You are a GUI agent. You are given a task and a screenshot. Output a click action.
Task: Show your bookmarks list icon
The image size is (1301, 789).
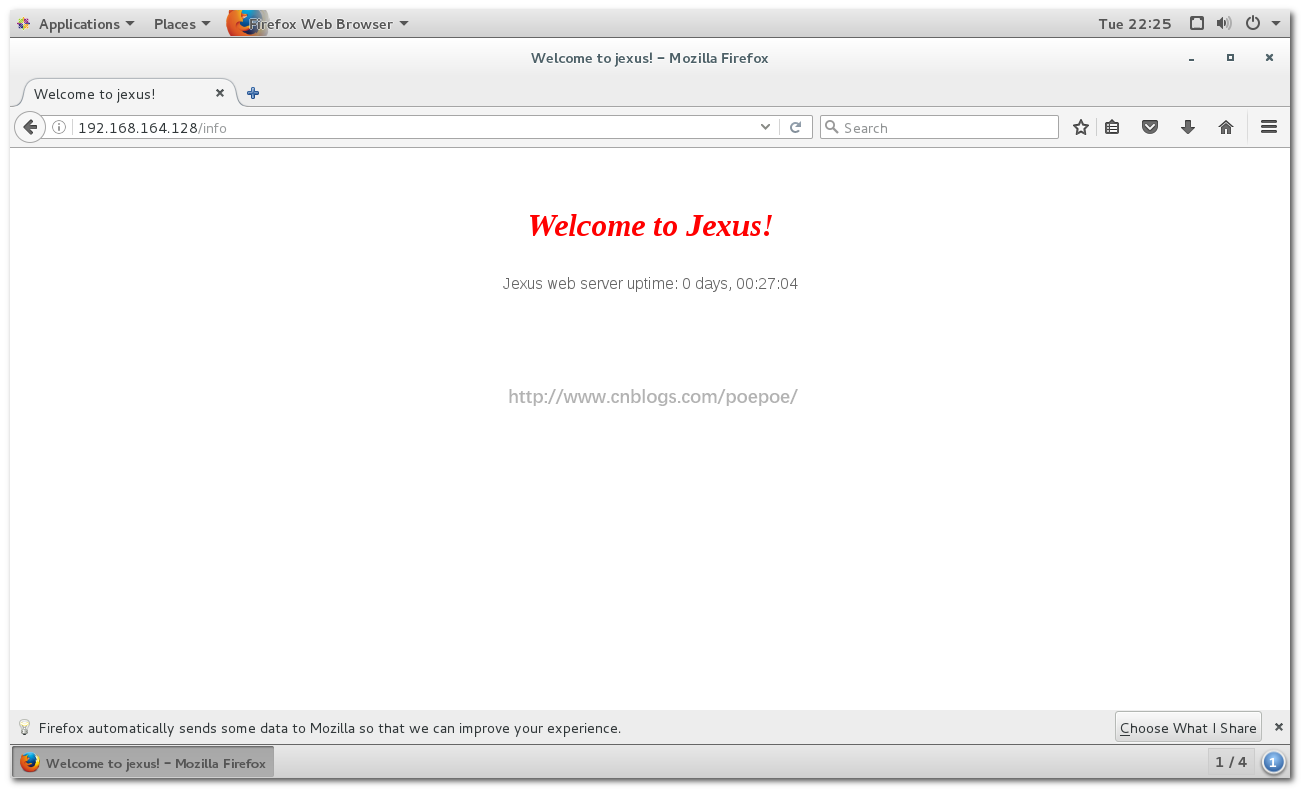[x=1112, y=127]
